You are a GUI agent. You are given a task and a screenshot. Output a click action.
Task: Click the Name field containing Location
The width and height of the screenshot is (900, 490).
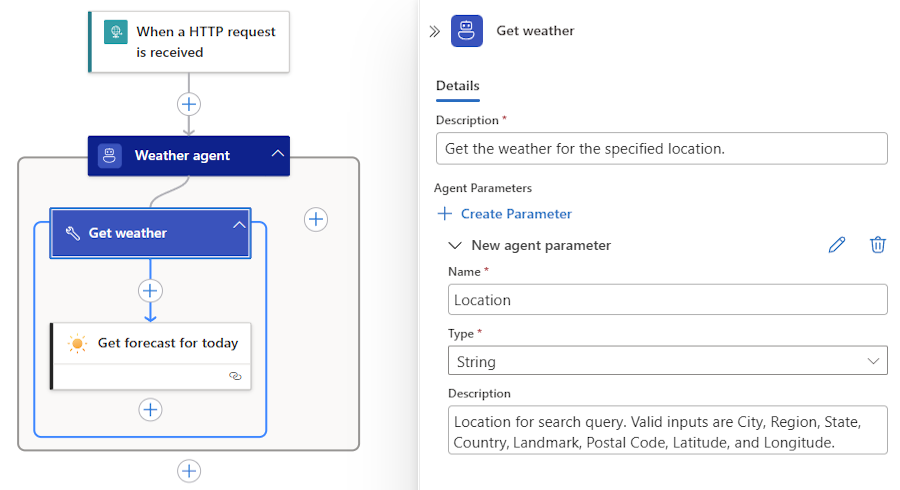point(668,300)
